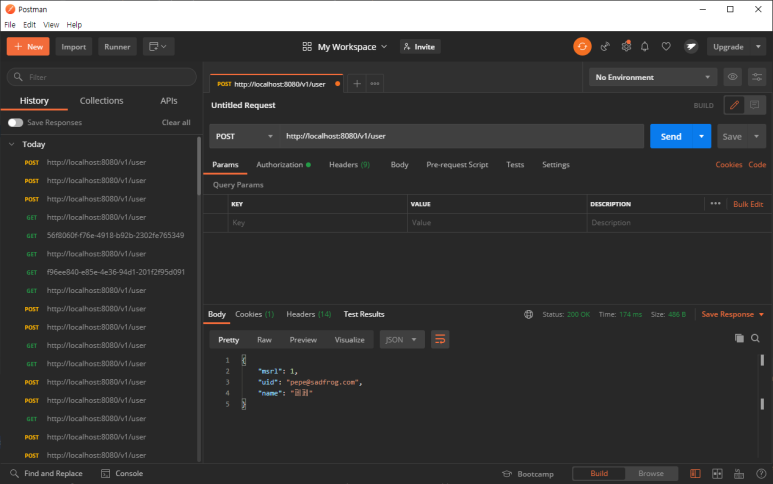The width and height of the screenshot is (773, 484).
Task: Click the query param Key field
Action: (317, 223)
